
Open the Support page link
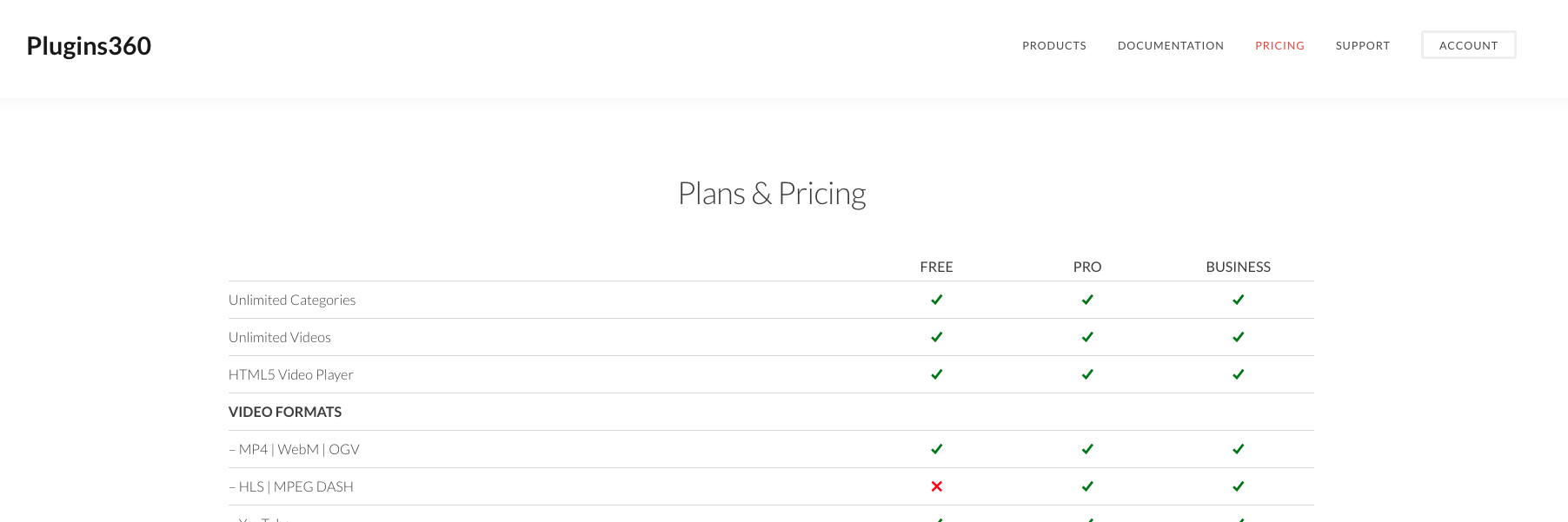pos(1362,46)
